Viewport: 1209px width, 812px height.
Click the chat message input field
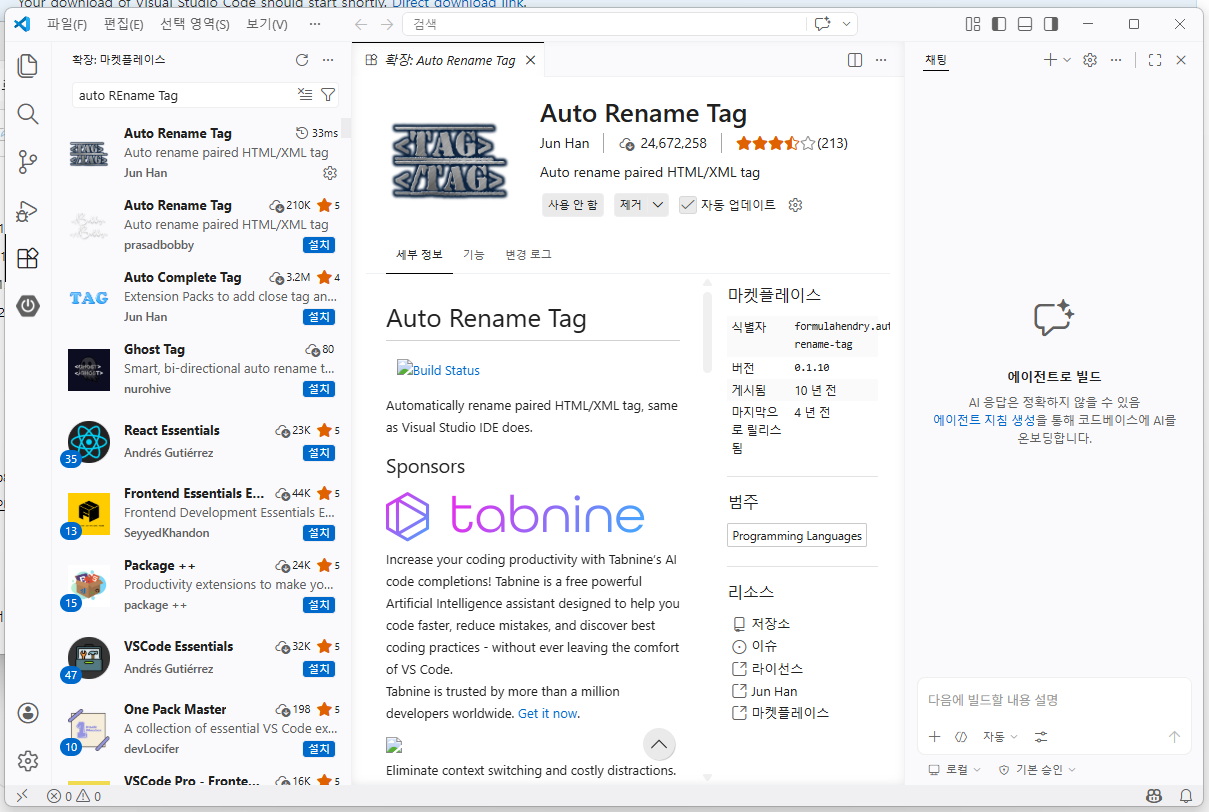[x=1054, y=700]
